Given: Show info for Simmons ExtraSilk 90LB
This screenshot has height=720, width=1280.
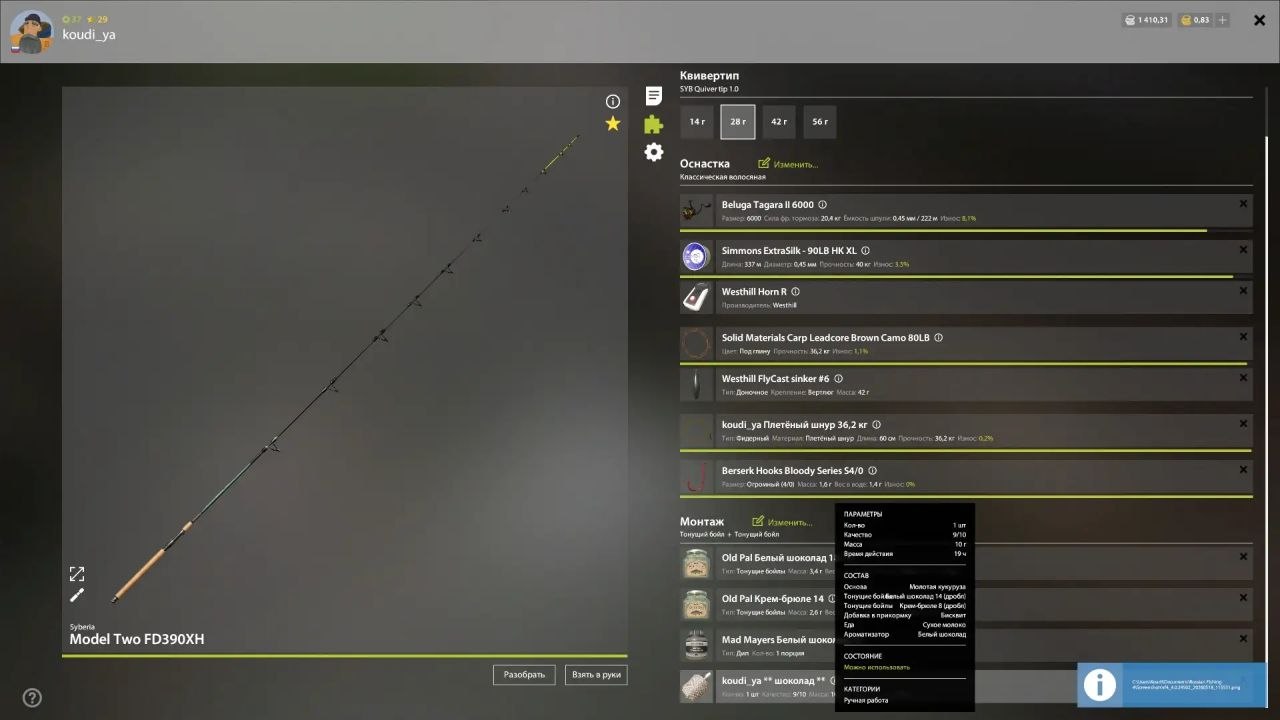Looking at the screenshot, I should point(866,251).
